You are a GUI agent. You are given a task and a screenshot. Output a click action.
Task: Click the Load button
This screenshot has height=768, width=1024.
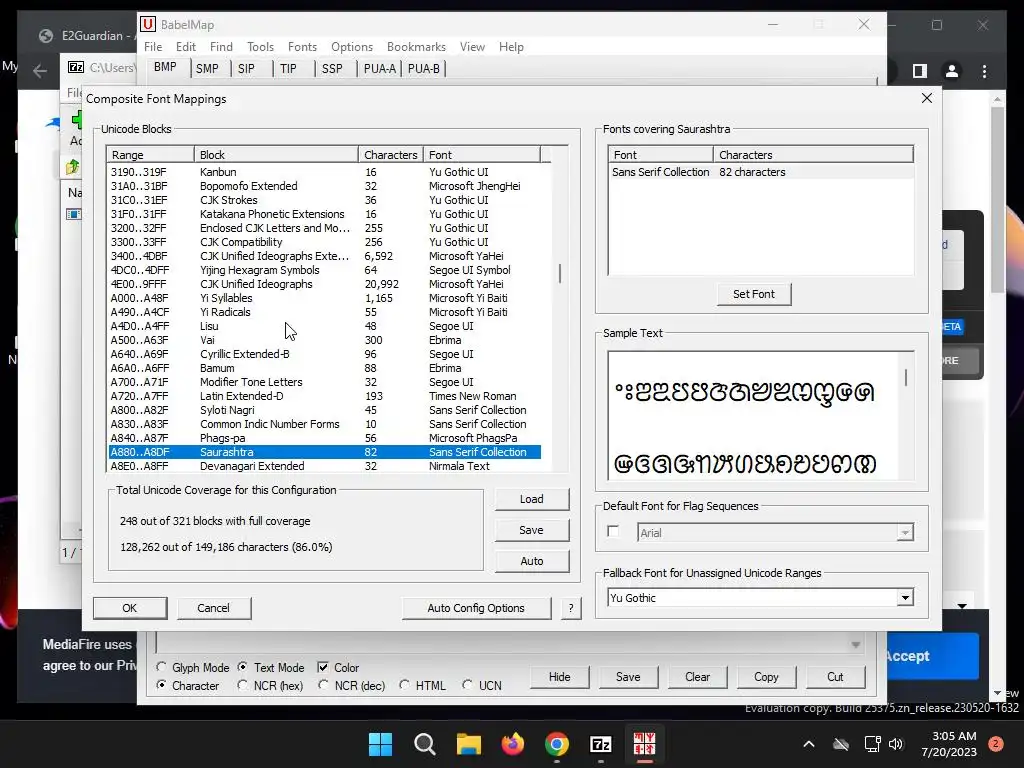point(532,499)
